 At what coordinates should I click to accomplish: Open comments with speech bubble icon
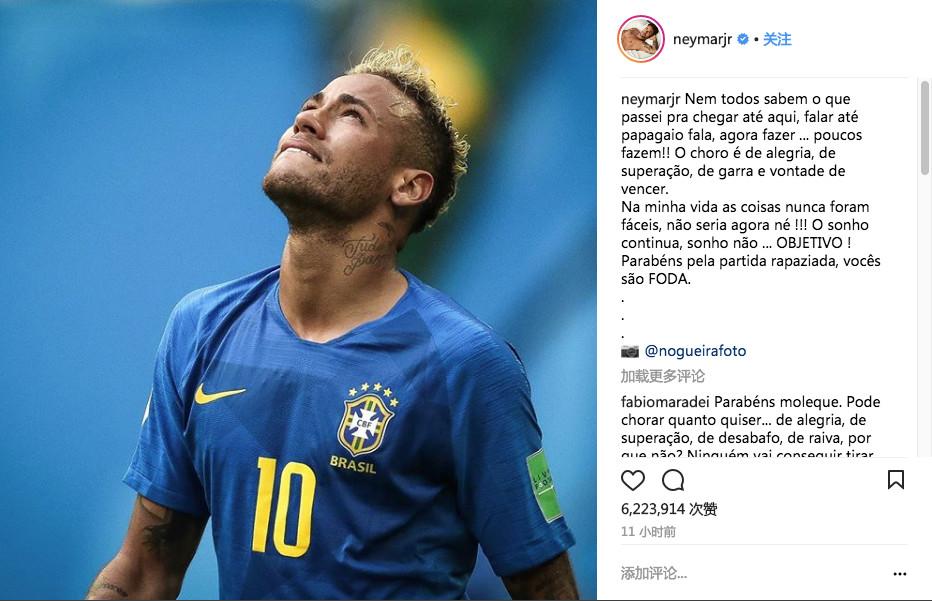pyautogui.click(x=673, y=480)
